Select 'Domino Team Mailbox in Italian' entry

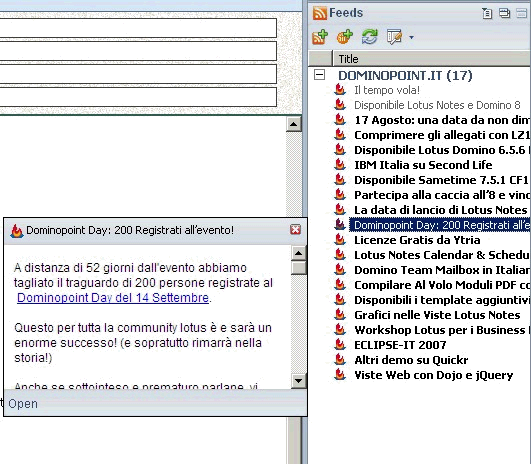coord(442,270)
